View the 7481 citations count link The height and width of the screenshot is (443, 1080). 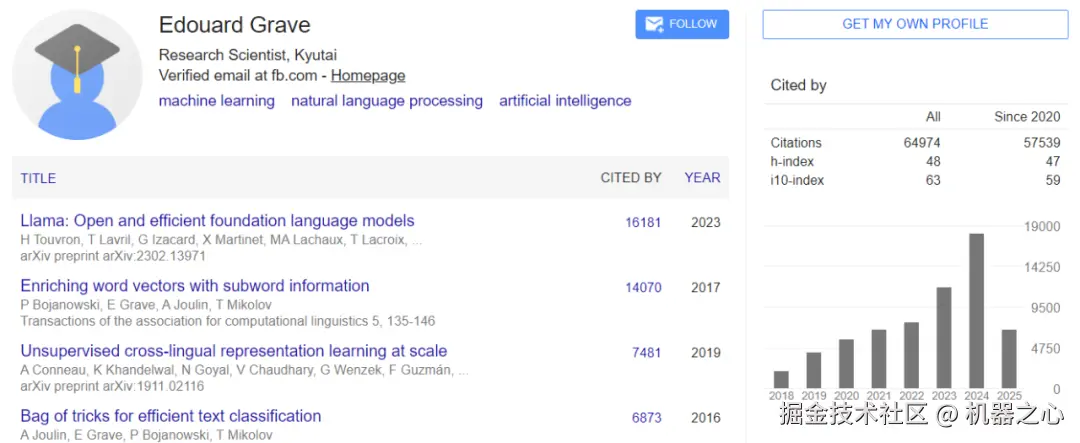pos(647,352)
